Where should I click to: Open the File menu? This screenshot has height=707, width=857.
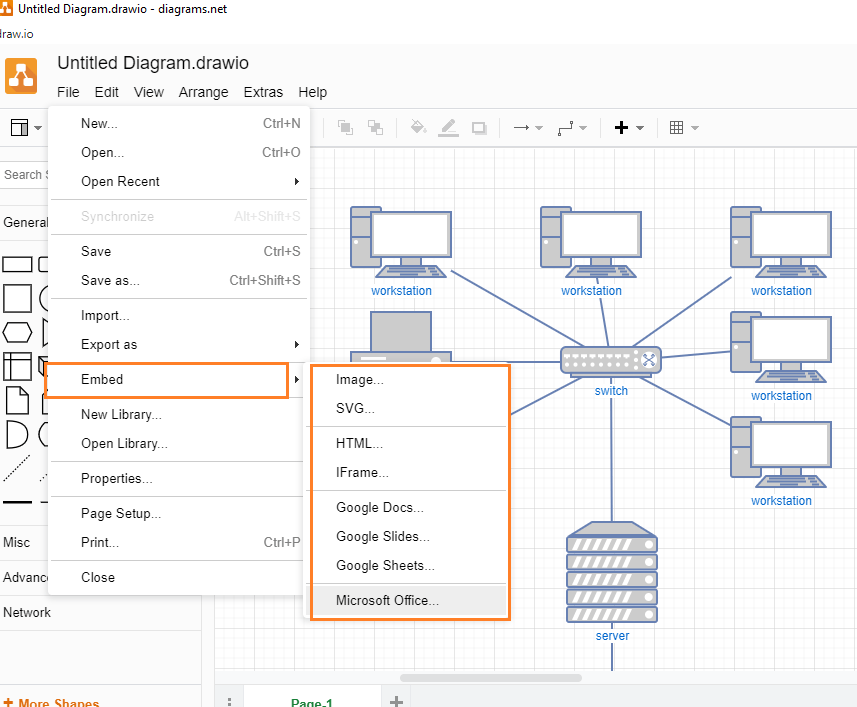[68, 92]
